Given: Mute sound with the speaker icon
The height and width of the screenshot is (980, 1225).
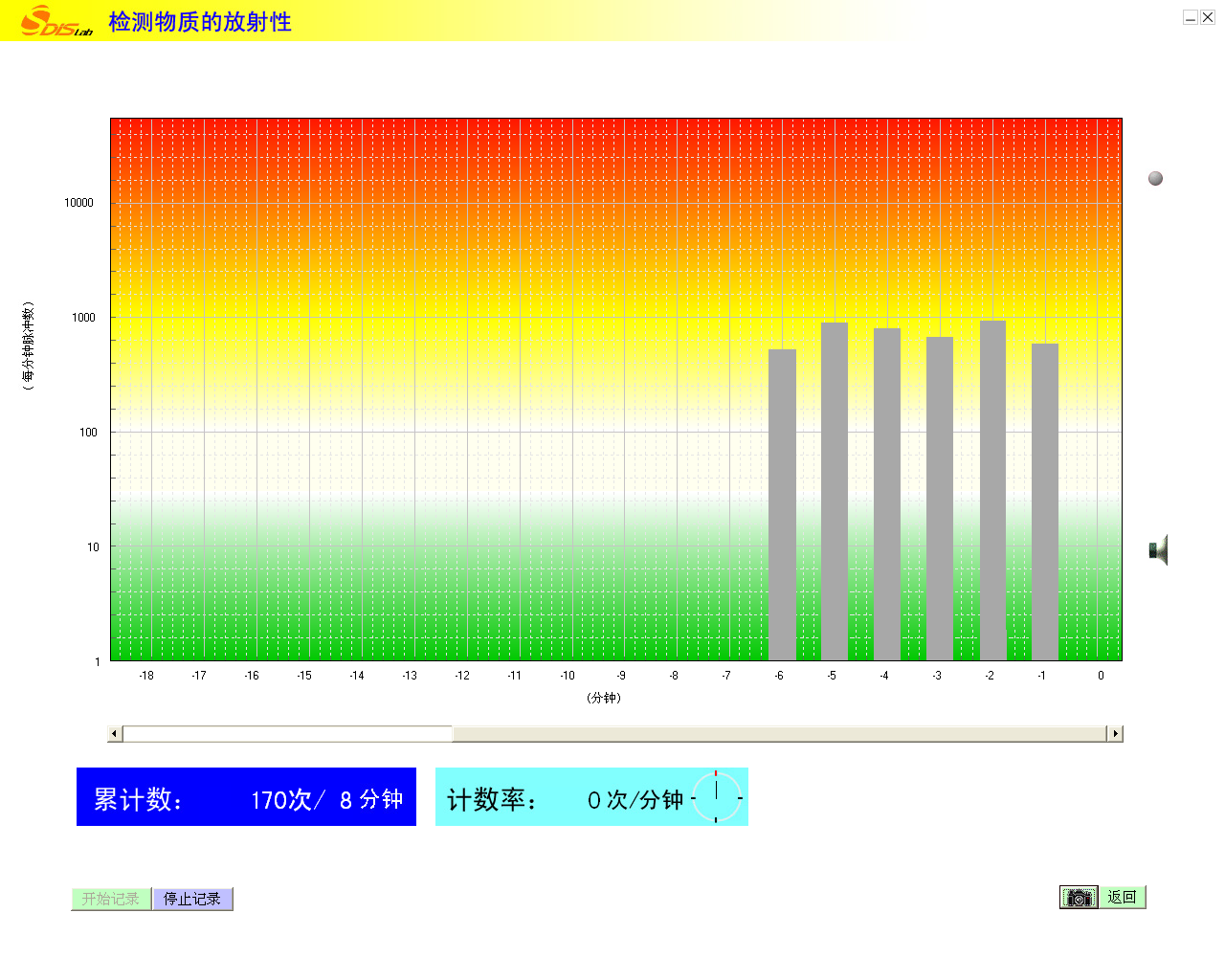Looking at the screenshot, I should pyautogui.click(x=1158, y=550).
